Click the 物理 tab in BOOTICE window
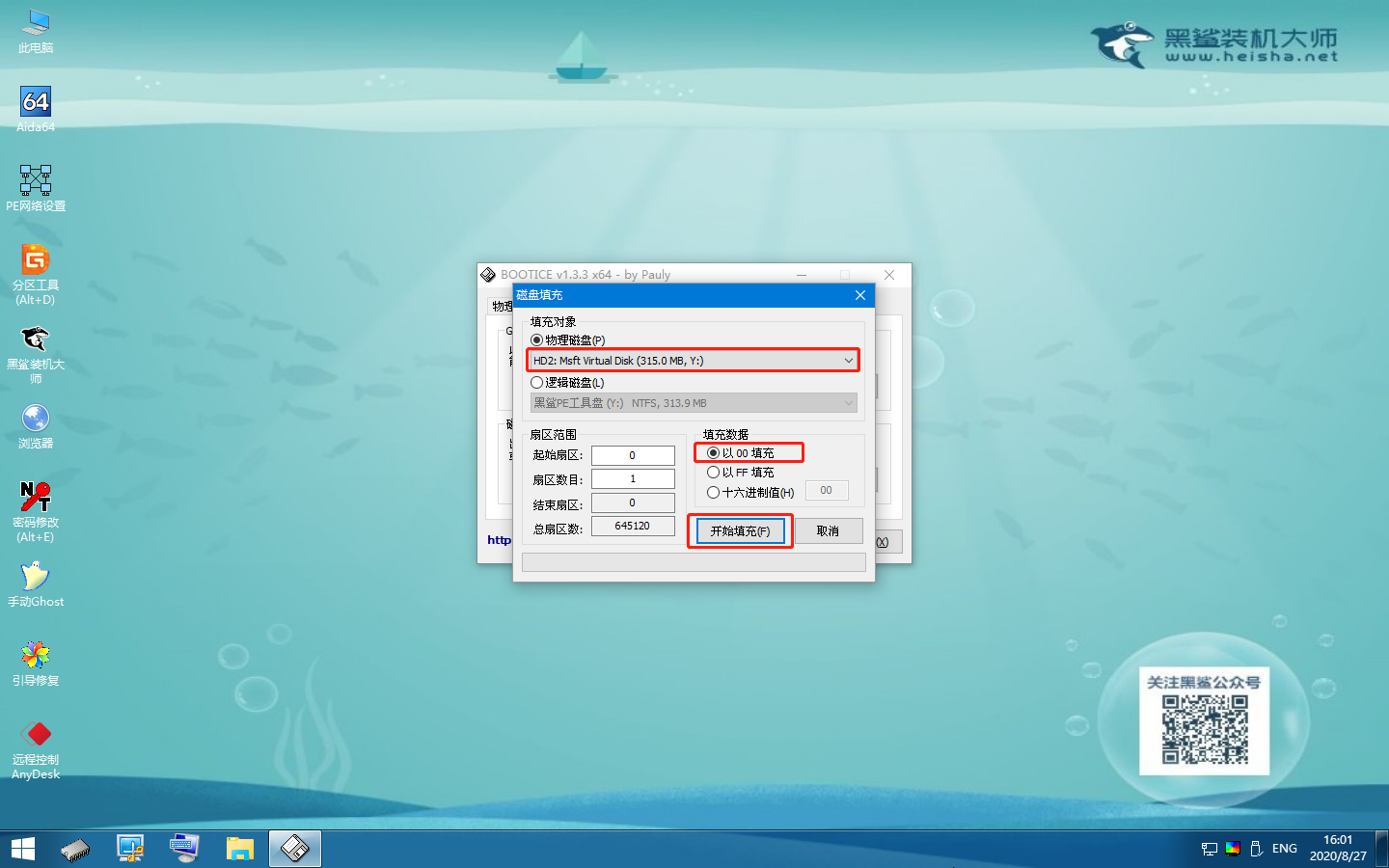The image size is (1389, 868). pyautogui.click(x=503, y=307)
